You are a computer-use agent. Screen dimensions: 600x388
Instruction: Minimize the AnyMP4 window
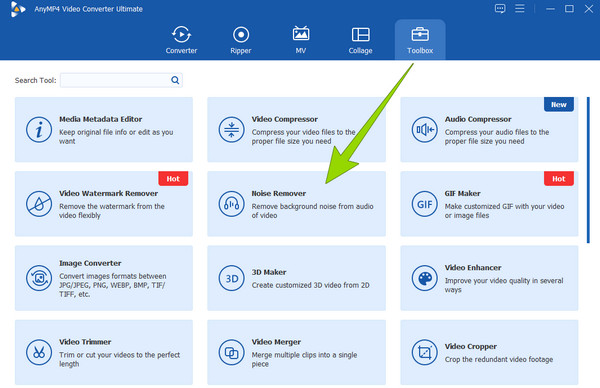coord(550,8)
